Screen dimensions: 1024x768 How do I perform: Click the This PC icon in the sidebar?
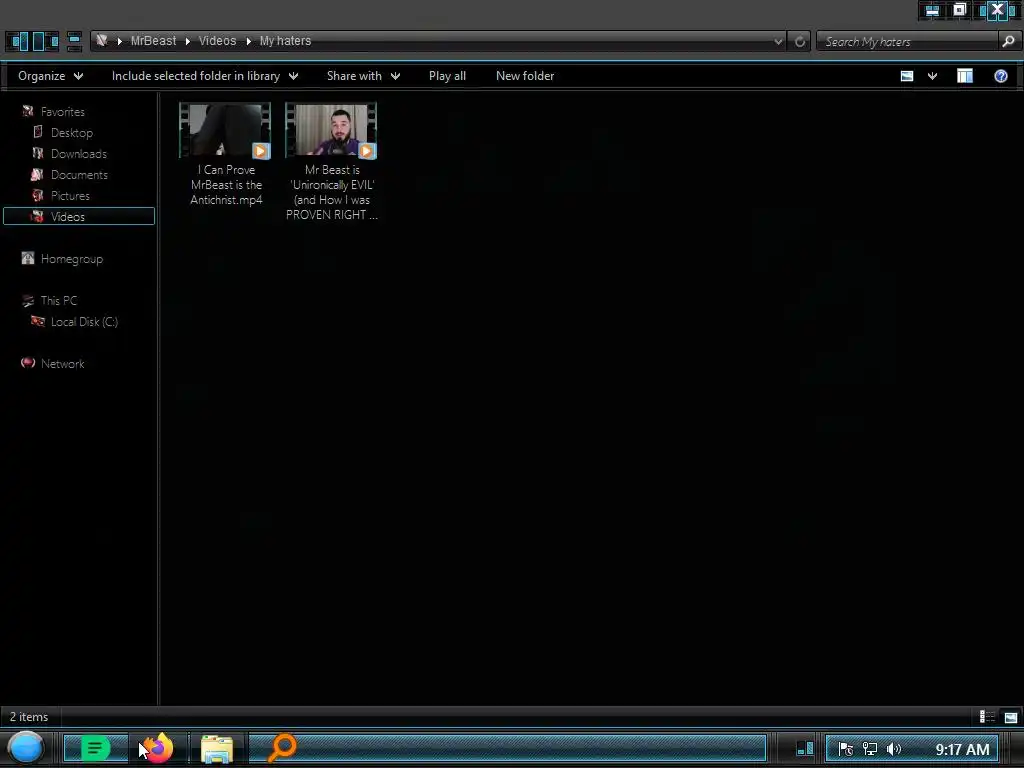click(x=27, y=300)
